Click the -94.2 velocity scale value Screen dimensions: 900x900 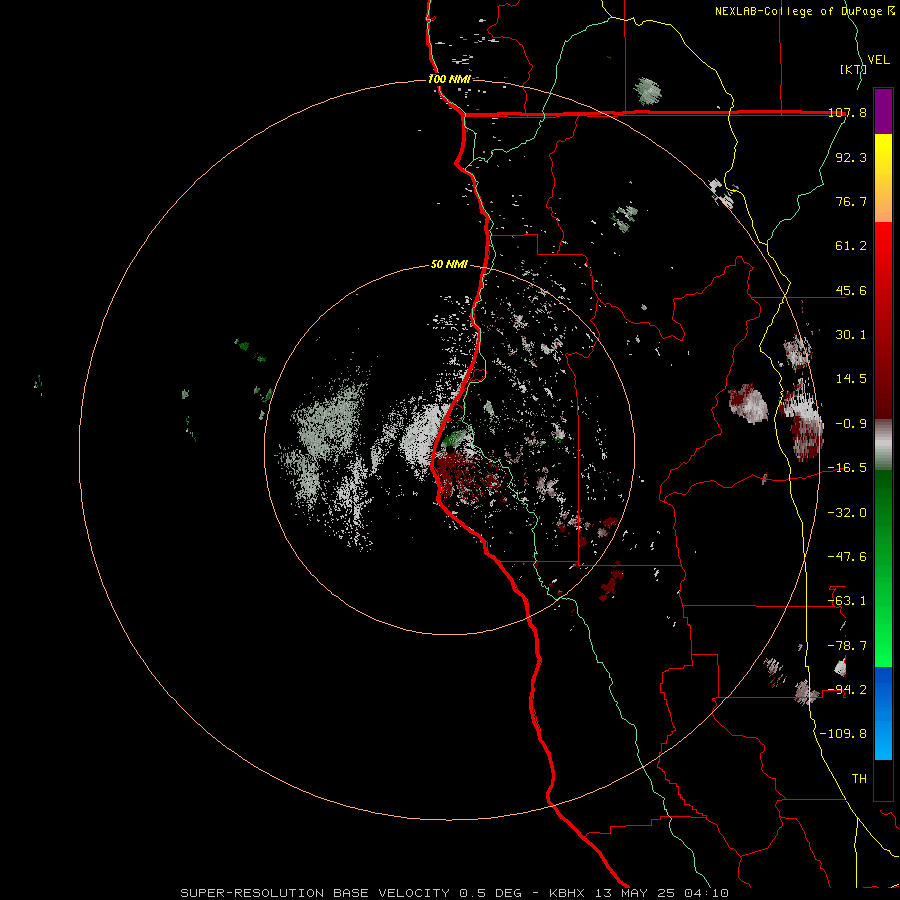tap(847, 689)
